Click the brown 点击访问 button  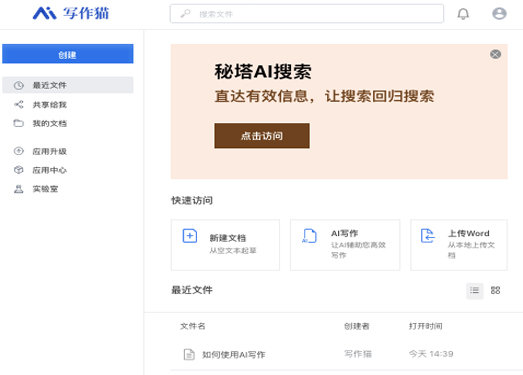pos(262,136)
